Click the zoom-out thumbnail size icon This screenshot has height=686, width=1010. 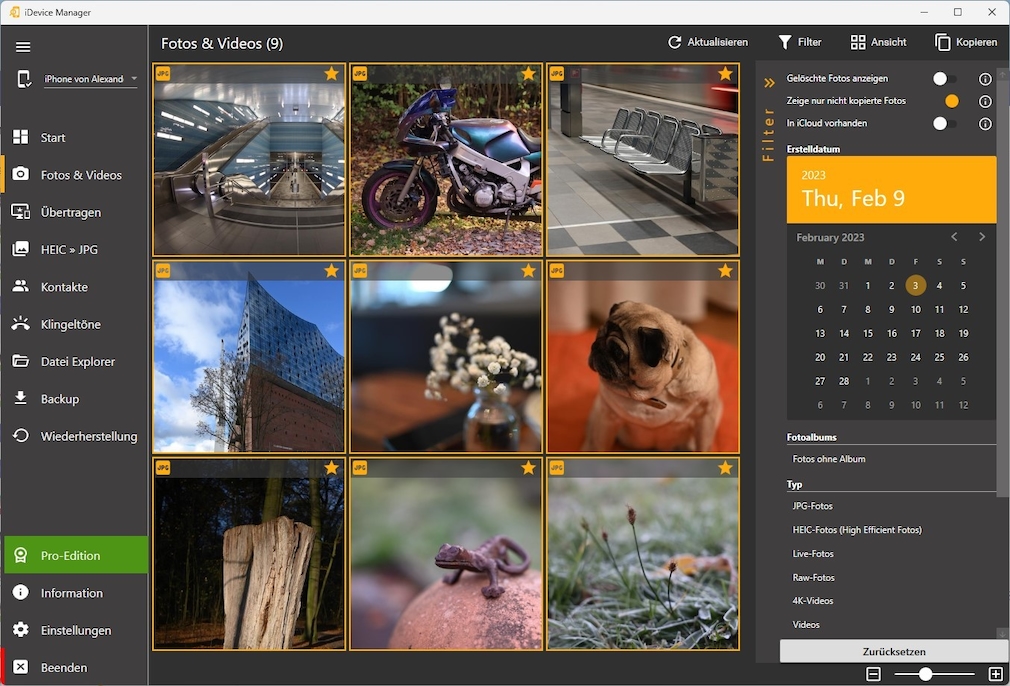click(873, 674)
